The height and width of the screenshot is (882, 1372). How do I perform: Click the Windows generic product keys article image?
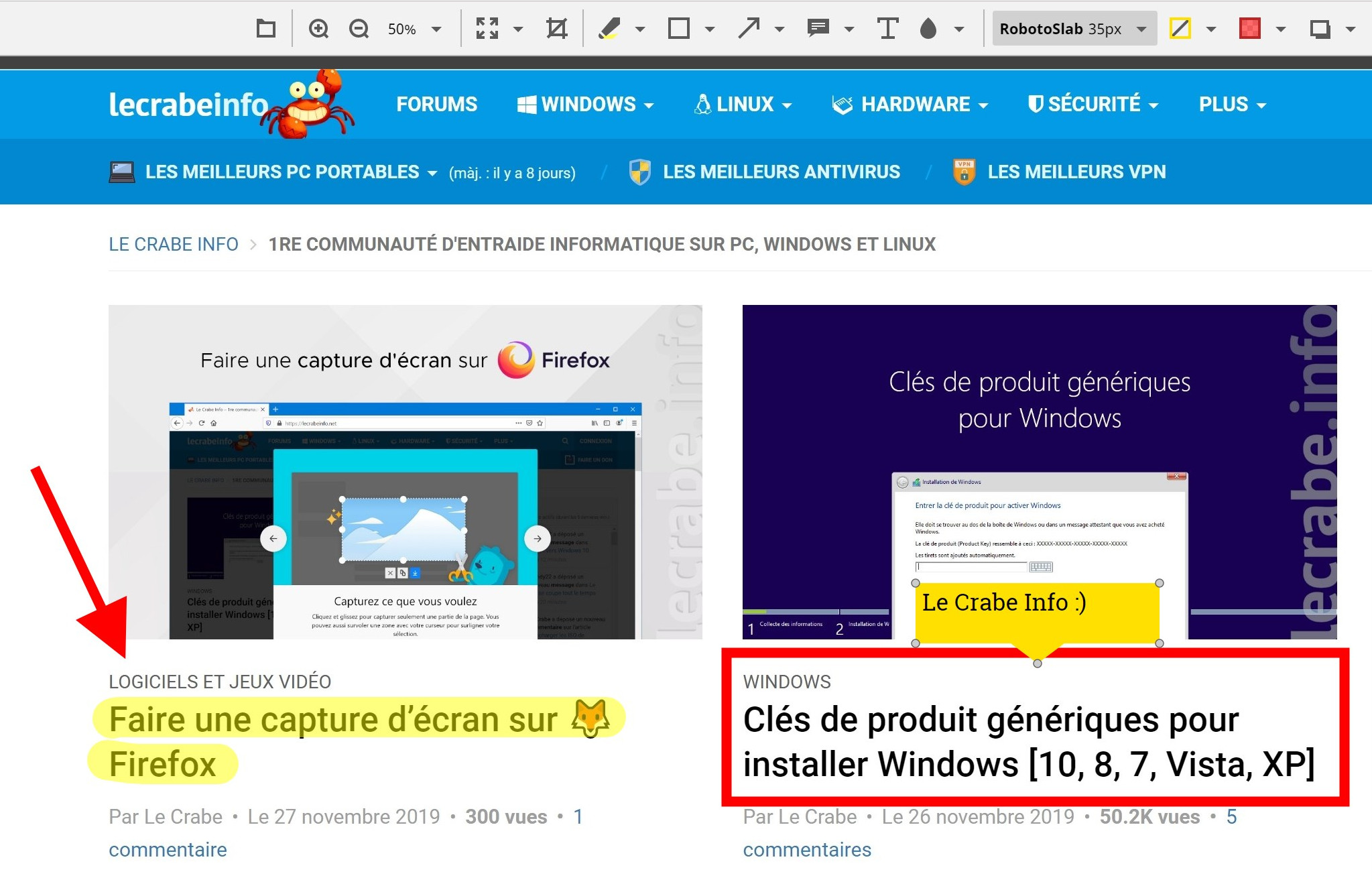[1040, 472]
